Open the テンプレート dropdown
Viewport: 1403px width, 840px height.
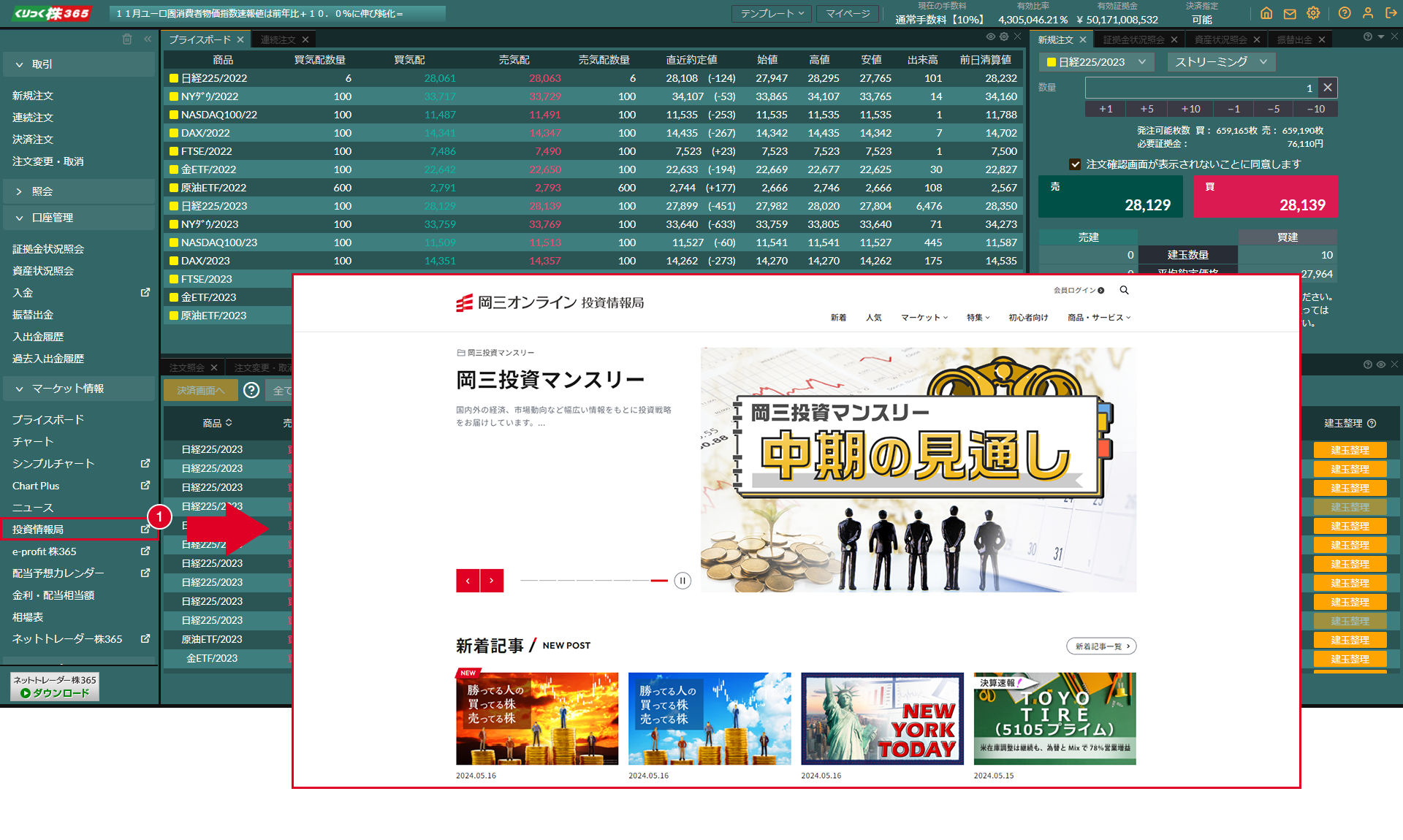click(772, 13)
